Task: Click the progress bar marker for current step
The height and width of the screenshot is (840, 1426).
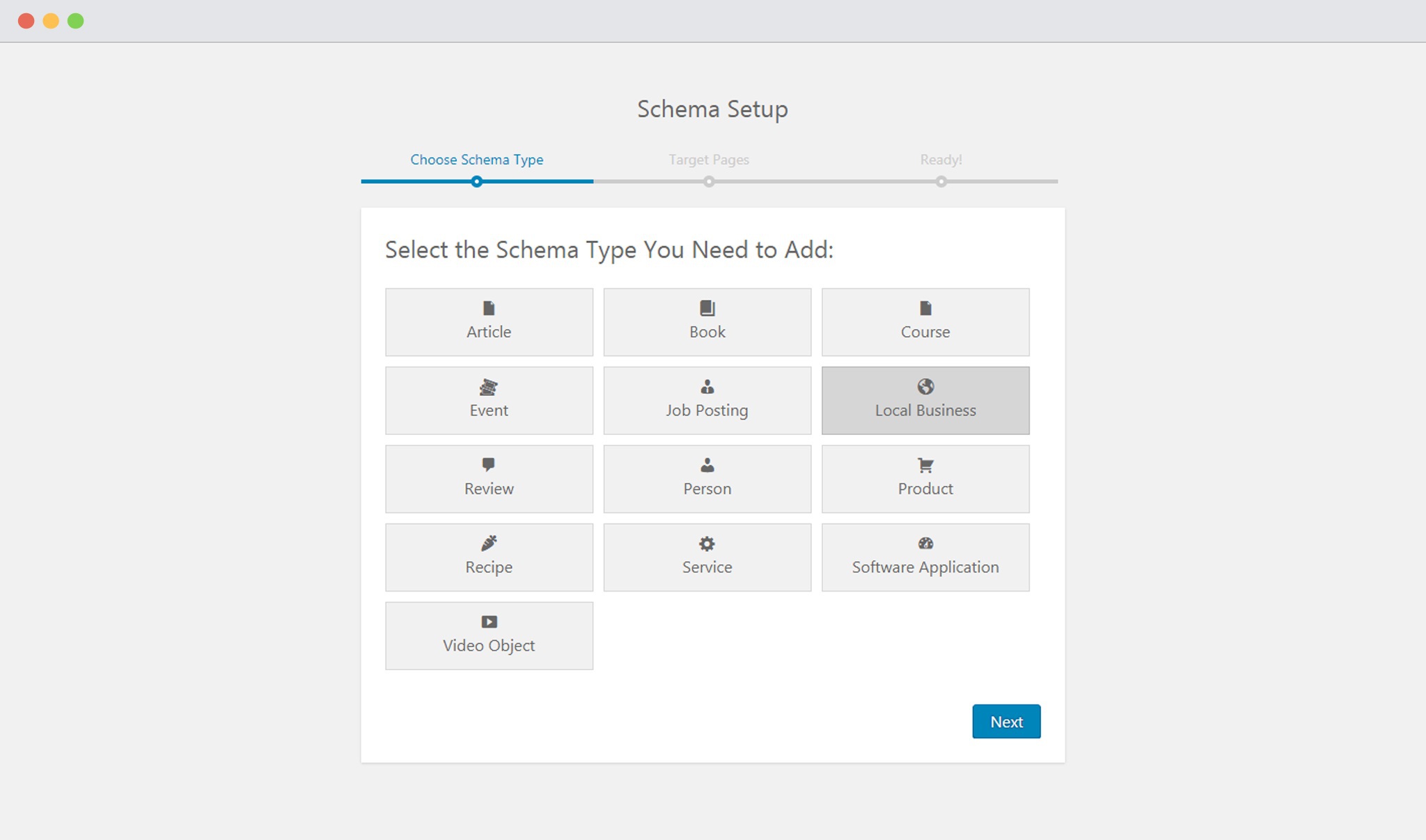Action: pyautogui.click(x=476, y=182)
